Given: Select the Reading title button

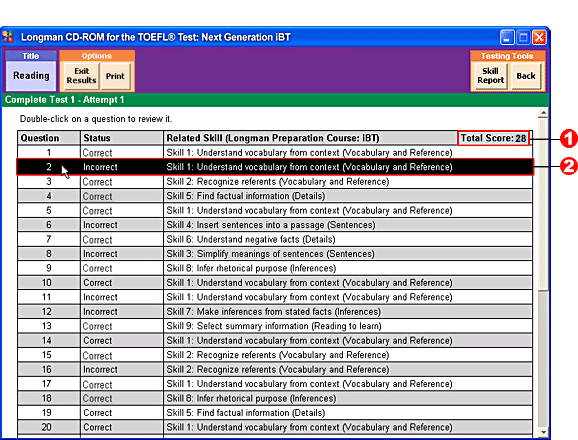Looking at the screenshot, I should [x=31, y=76].
